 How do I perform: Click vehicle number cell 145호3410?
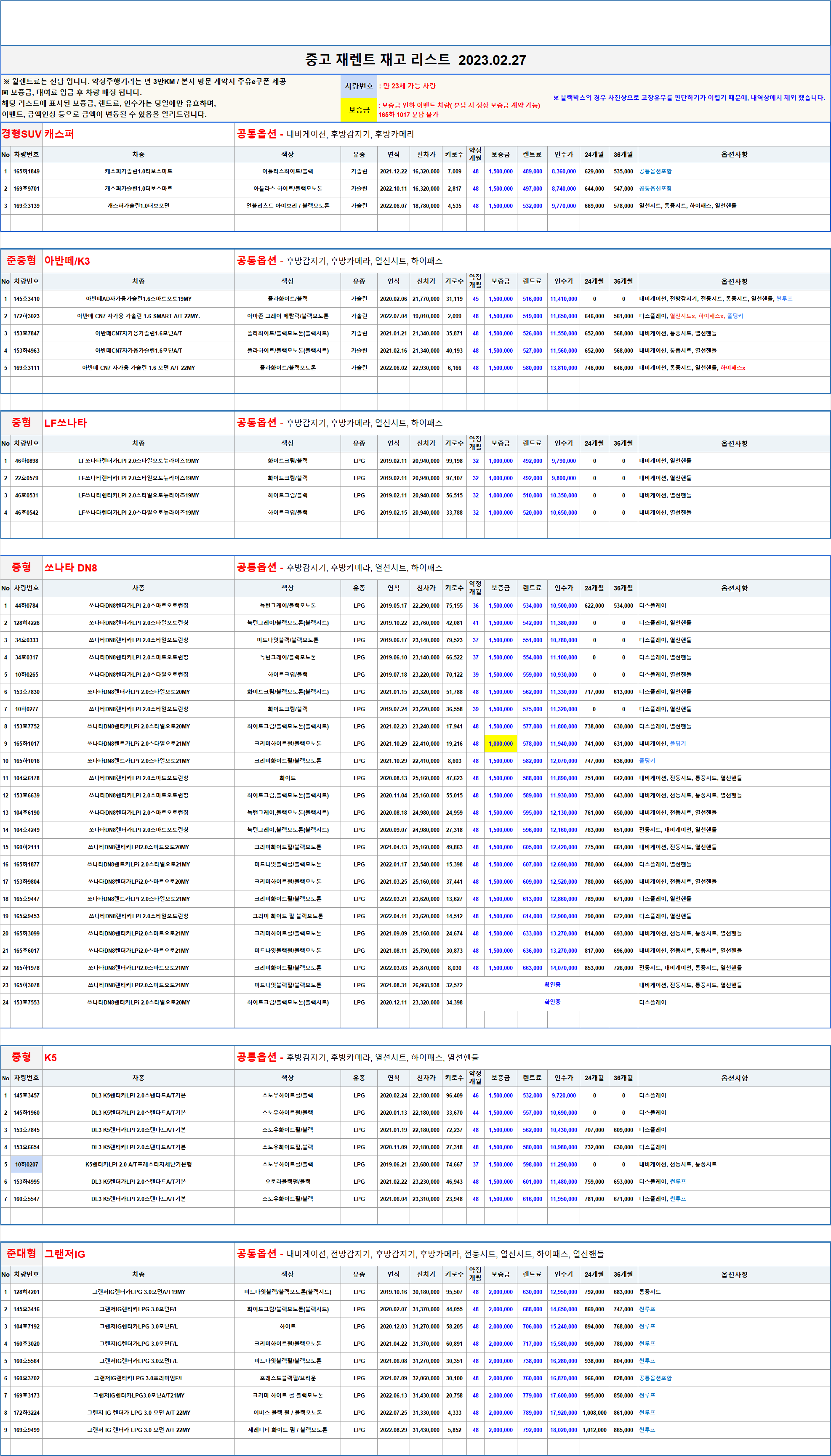tap(26, 299)
